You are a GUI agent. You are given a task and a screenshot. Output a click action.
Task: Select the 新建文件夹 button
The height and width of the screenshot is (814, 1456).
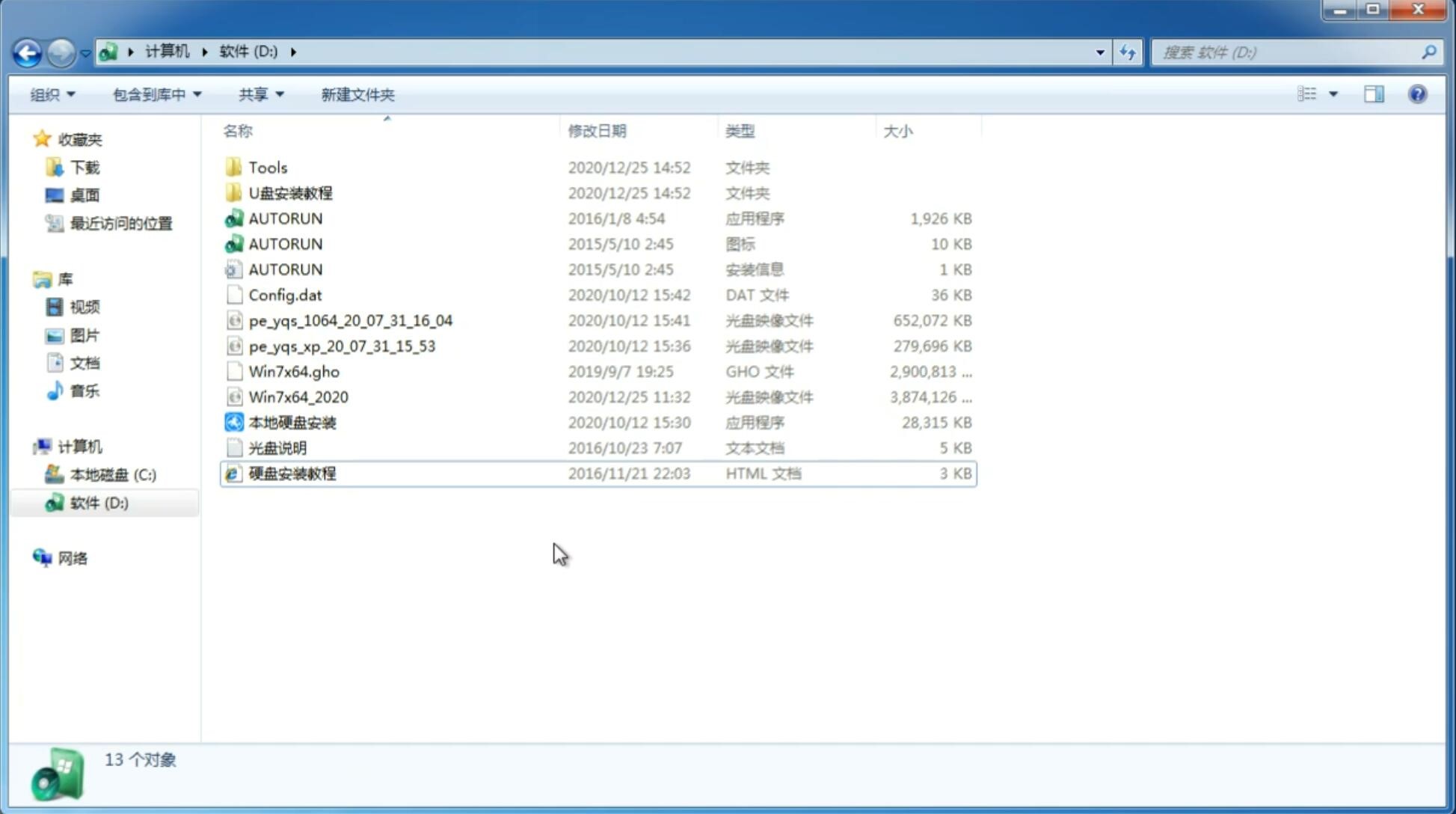click(358, 93)
